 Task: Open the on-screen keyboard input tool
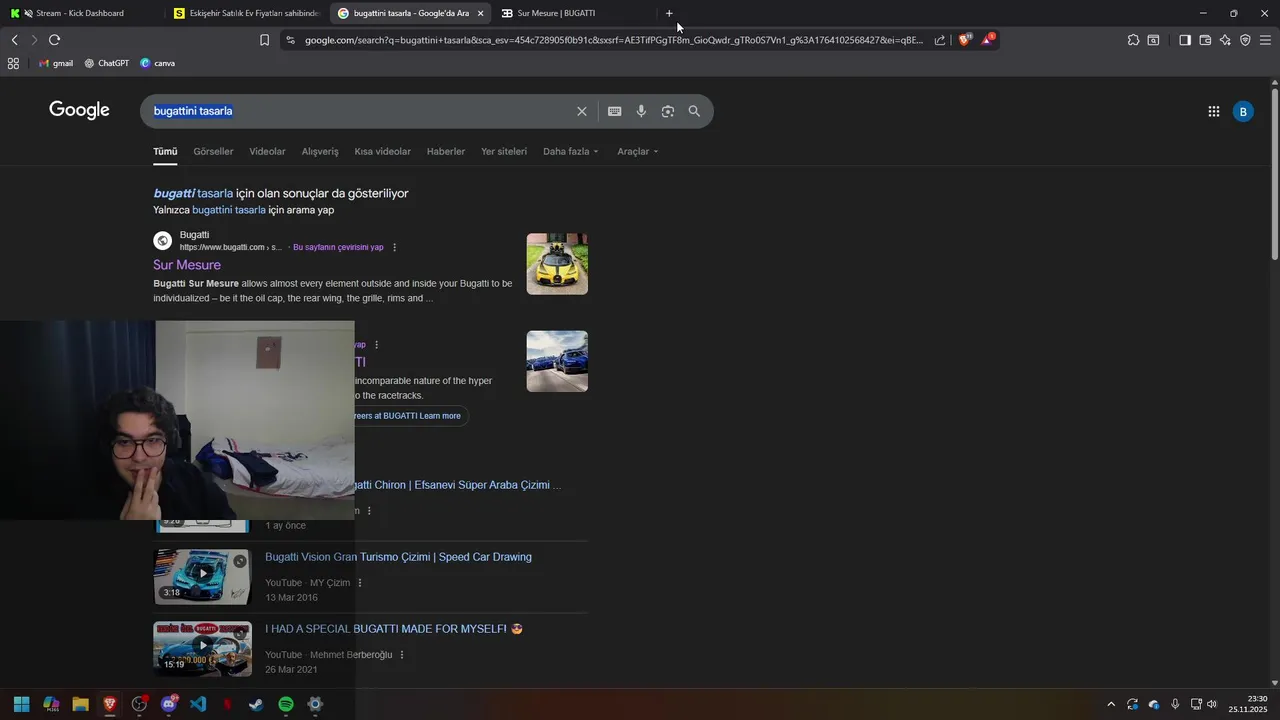tap(615, 111)
